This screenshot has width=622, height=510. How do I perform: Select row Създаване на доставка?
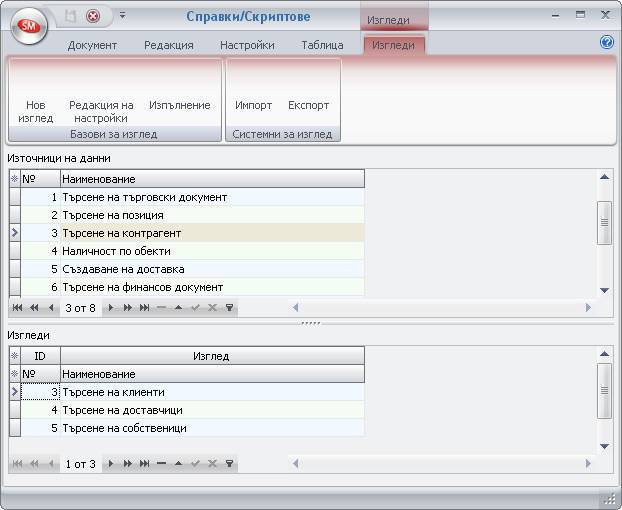coord(192,269)
